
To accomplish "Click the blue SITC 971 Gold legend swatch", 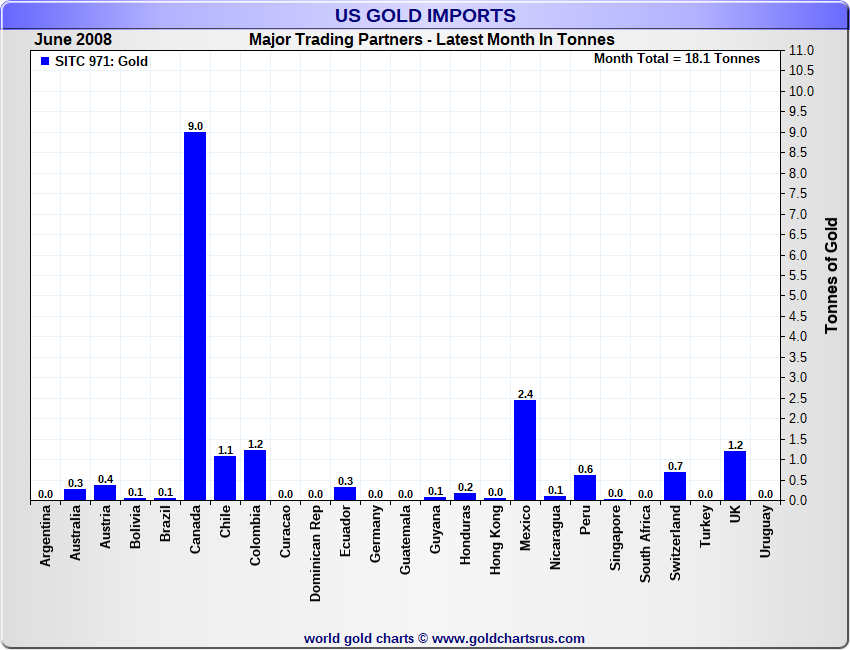I will (44, 61).
